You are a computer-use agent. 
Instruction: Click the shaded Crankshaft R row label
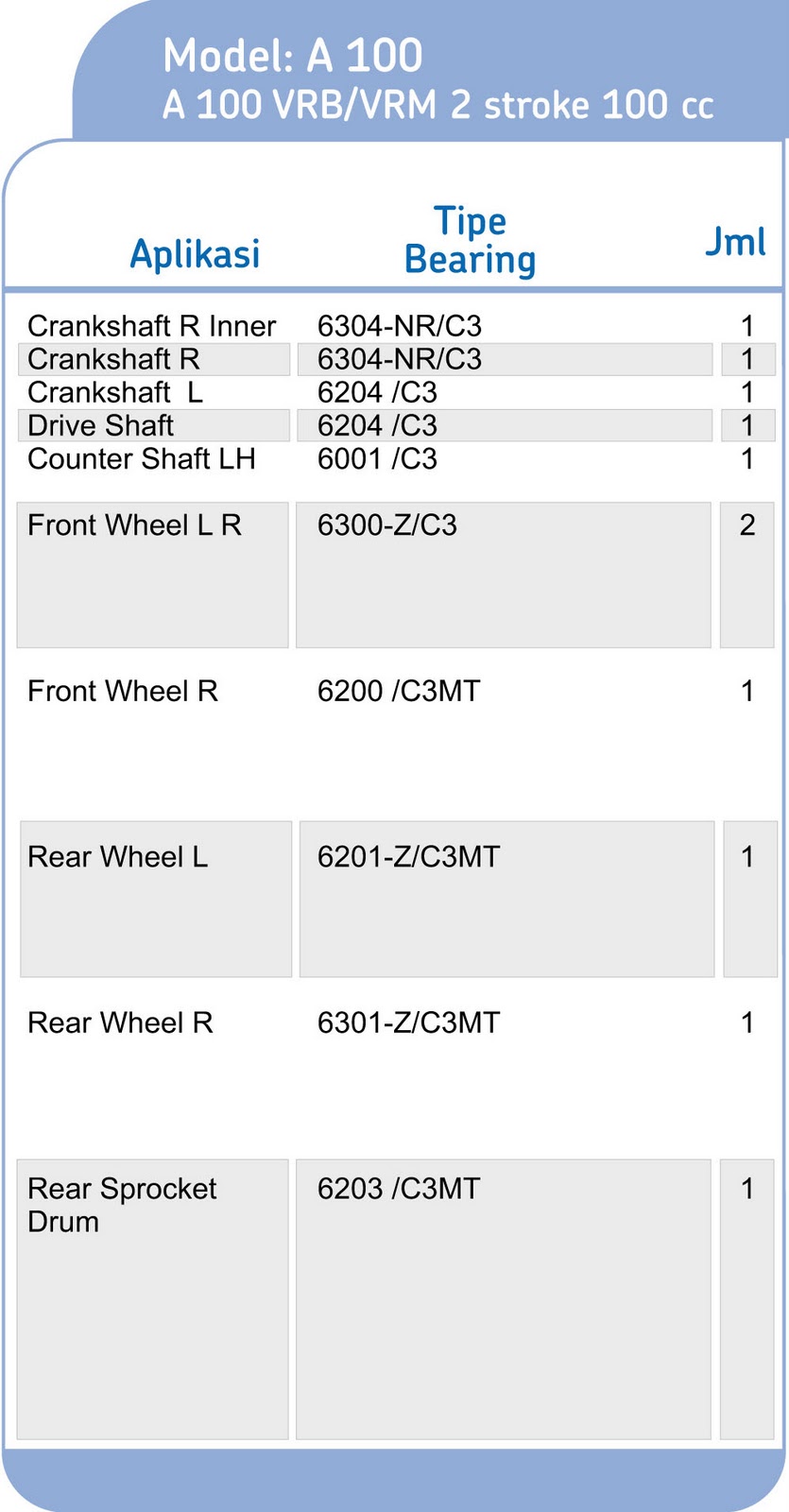click(114, 359)
